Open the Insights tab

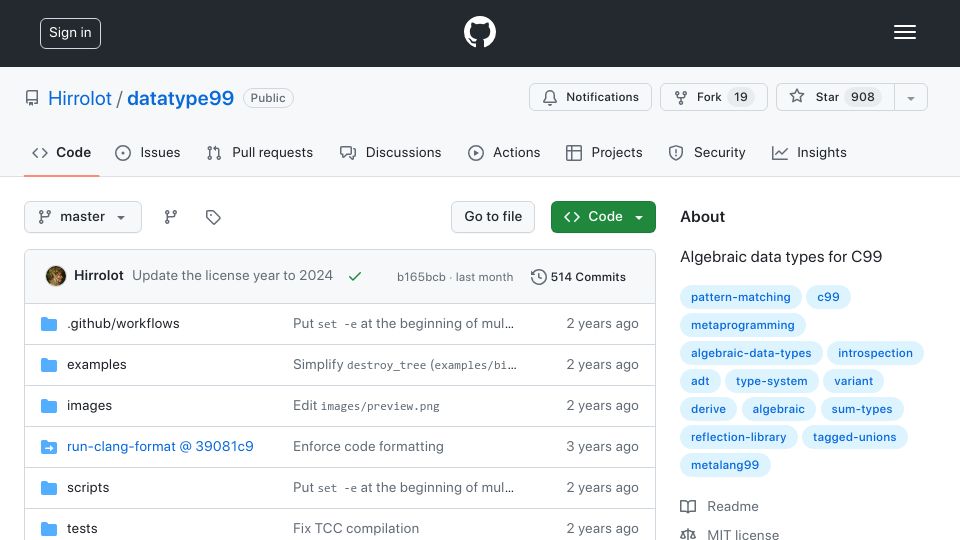(809, 152)
